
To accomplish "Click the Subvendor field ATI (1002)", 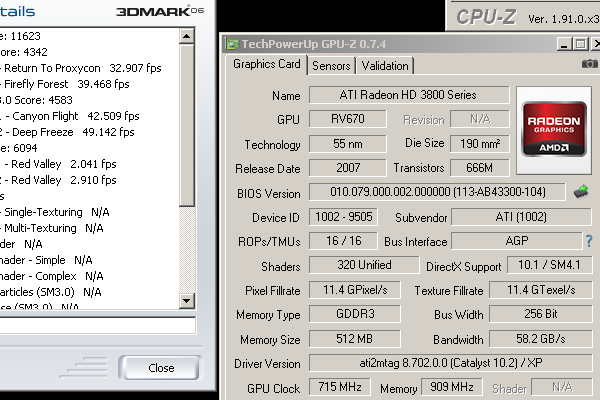I will pos(521,217).
